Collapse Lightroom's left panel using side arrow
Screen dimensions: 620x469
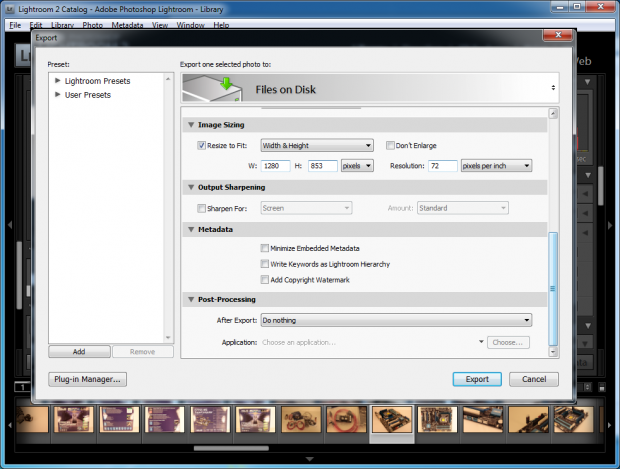pos(10,225)
